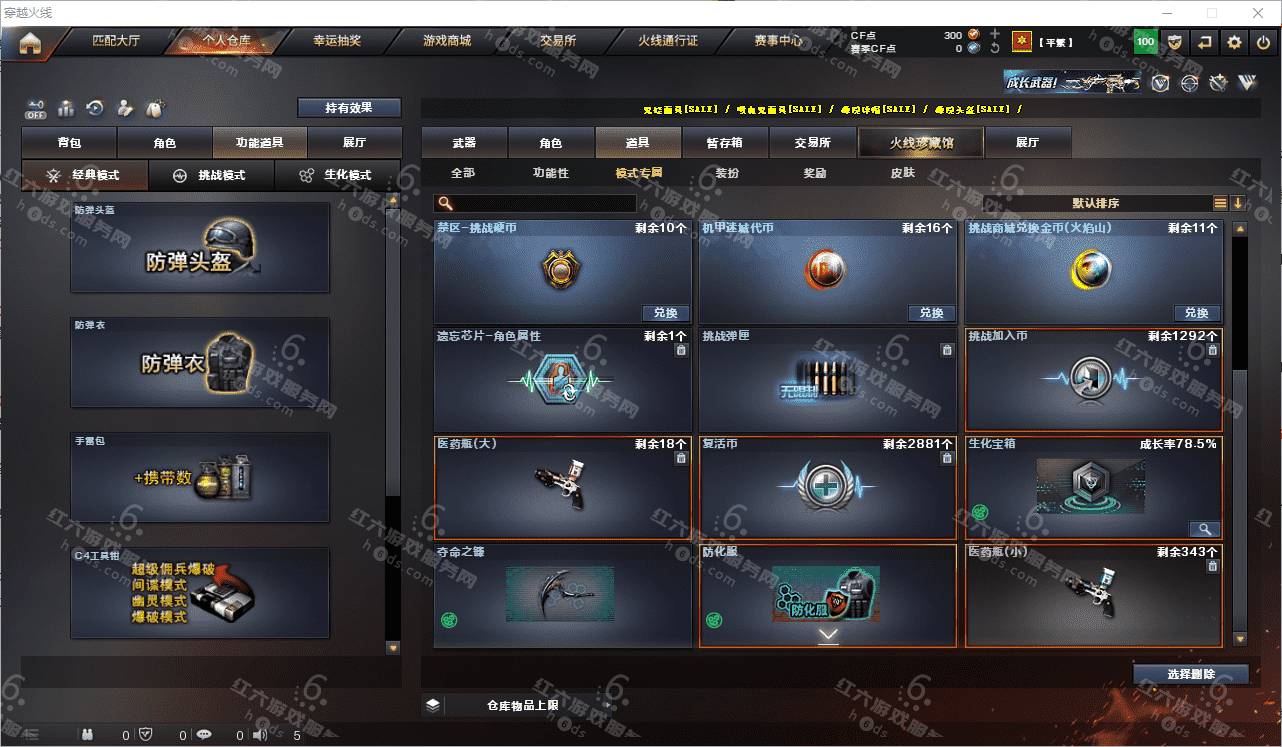Viewport: 1282px width, 747px height.
Task: Open the statistics bar-chart icon
Action: tap(66, 108)
